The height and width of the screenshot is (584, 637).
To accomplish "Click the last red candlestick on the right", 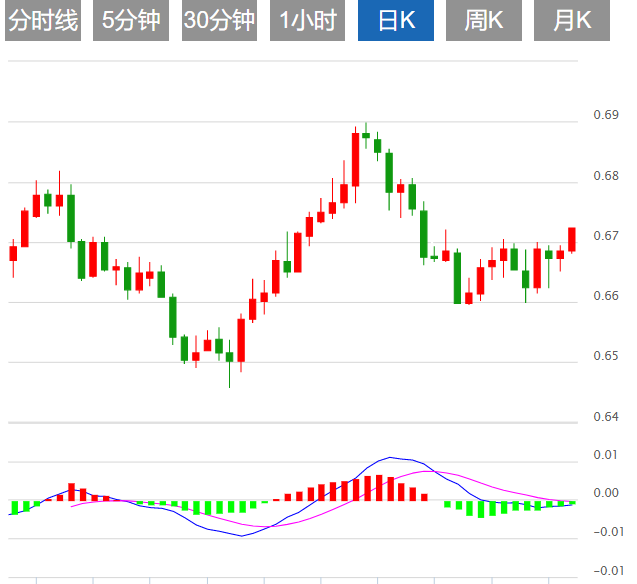I will (x=572, y=240).
